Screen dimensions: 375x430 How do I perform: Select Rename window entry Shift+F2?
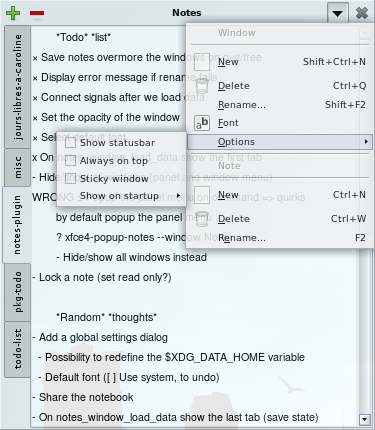pyautogui.click(x=279, y=105)
